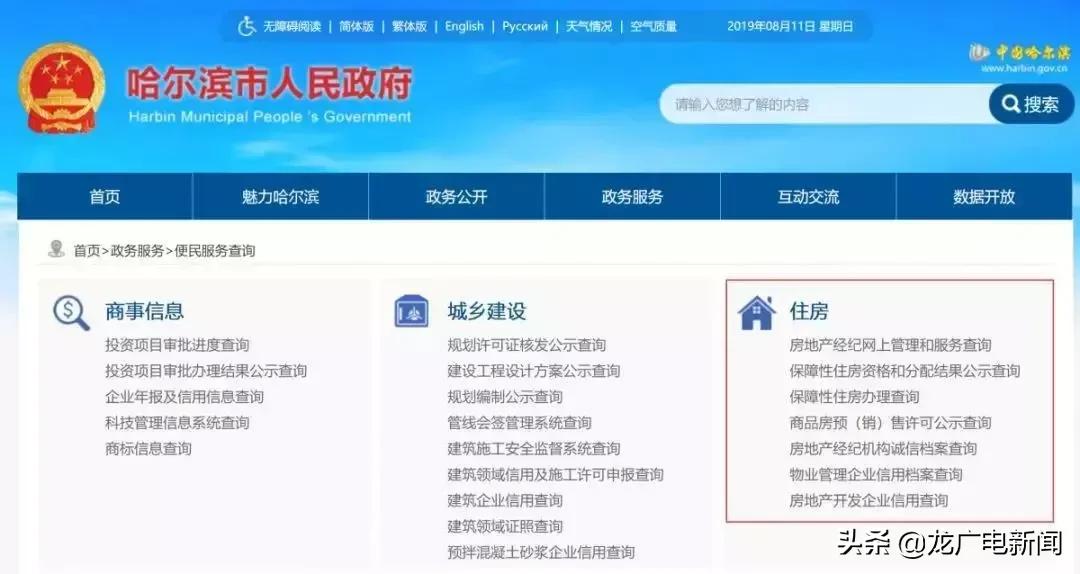
Task: Click 政务服务 in the breadcrumb
Action: 137,251
